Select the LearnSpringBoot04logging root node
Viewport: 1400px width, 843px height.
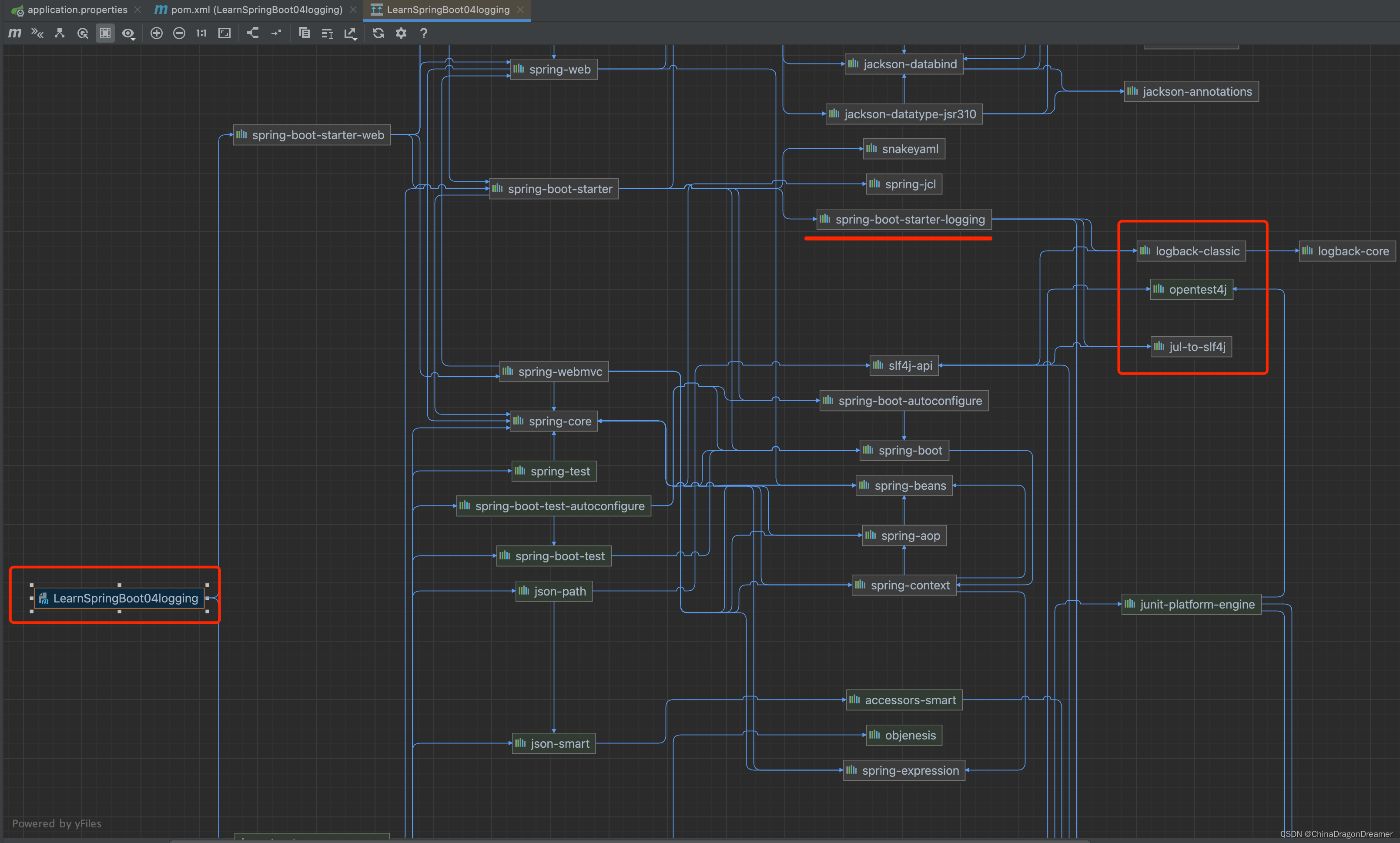[x=119, y=598]
